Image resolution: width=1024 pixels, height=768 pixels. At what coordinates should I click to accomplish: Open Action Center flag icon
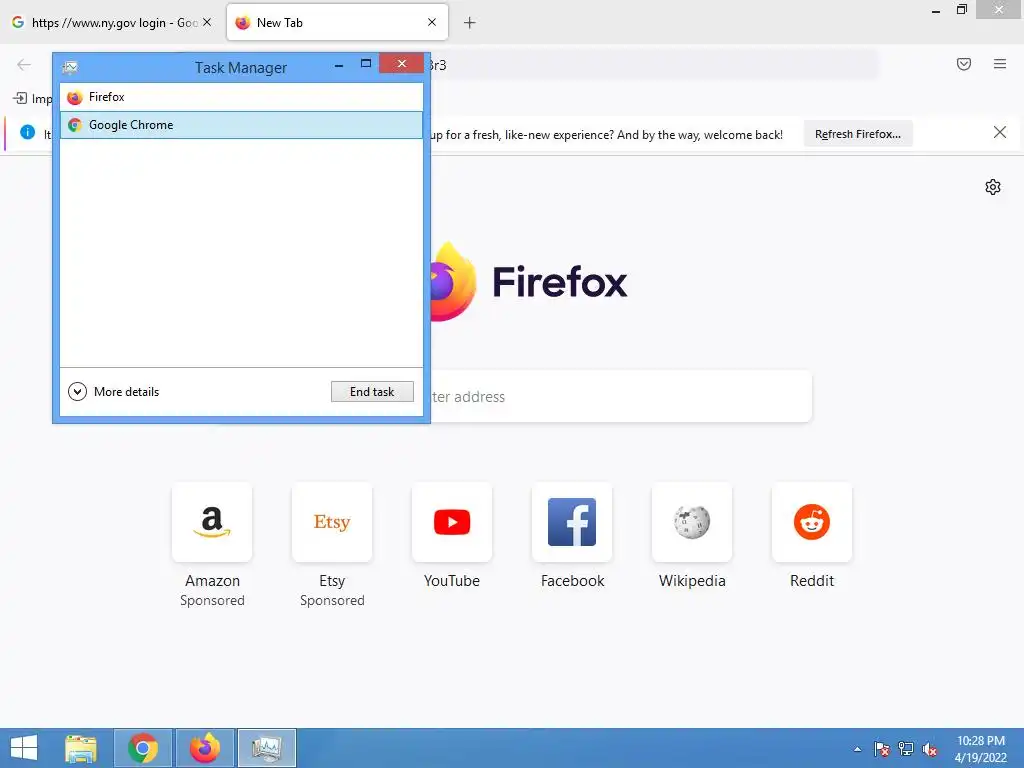point(881,749)
